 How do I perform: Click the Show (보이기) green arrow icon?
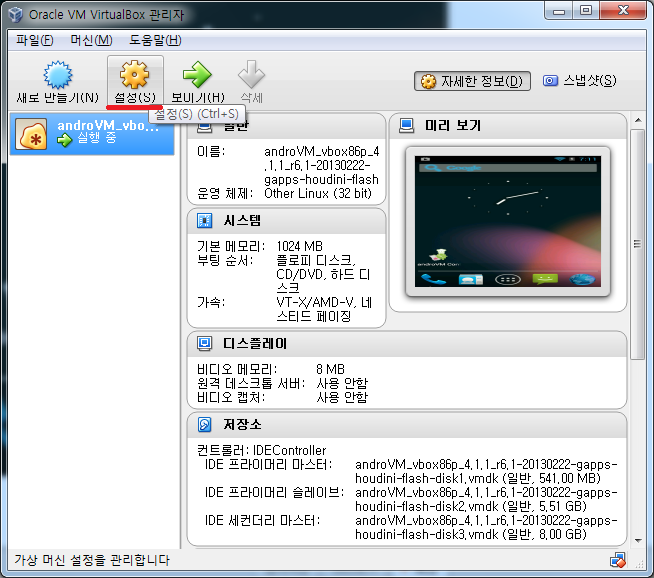point(197,75)
